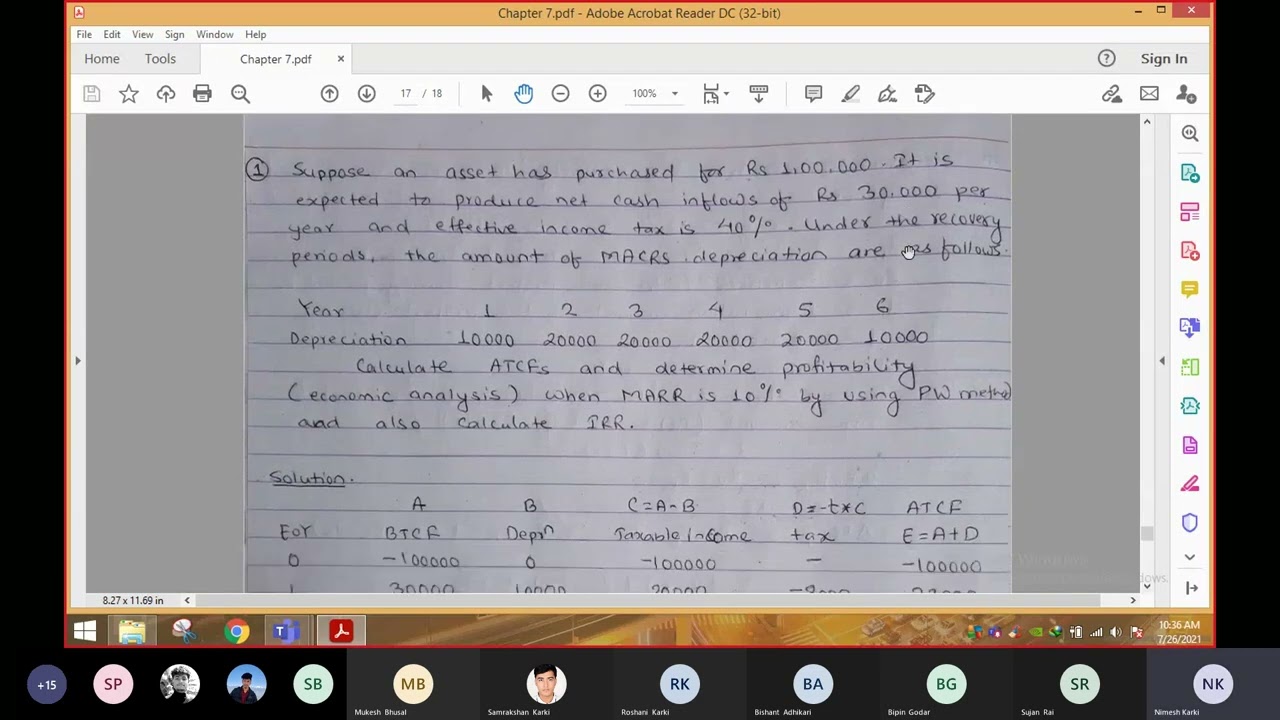Launch Google Chrome from the taskbar
This screenshot has height=720, width=1280.
(236, 631)
